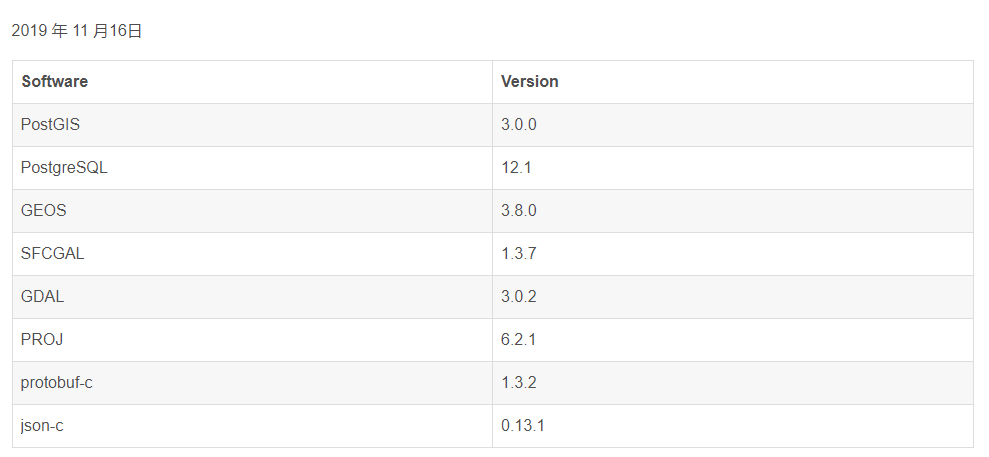Select the GEOS software cell
The image size is (989, 457).
pos(43,211)
